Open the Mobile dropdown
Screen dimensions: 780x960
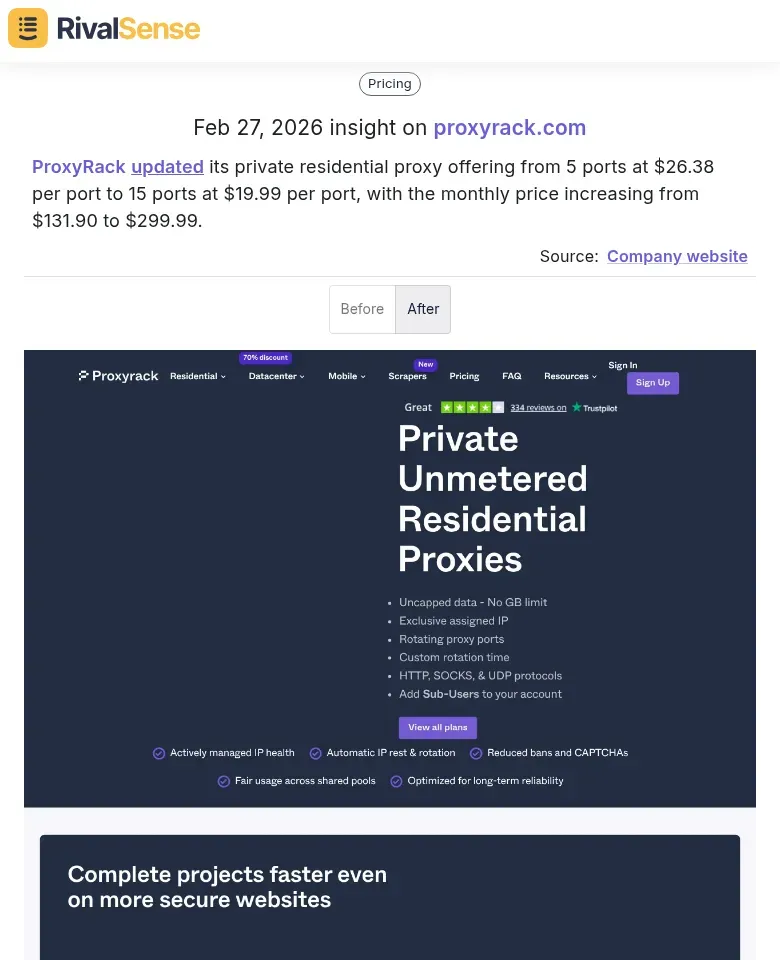(346, 376)
